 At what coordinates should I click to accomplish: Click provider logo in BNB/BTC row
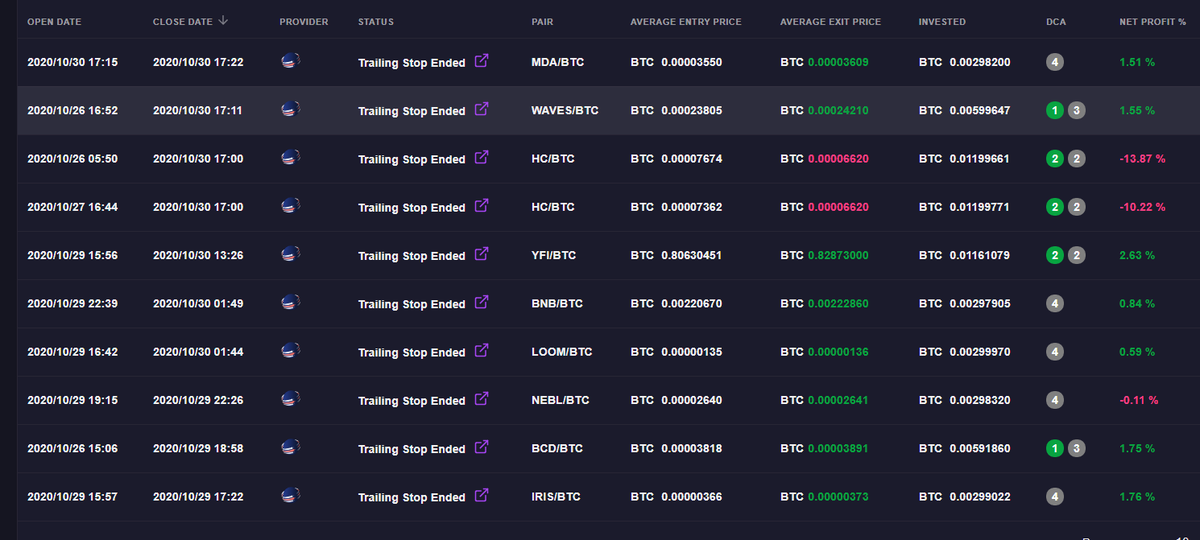pyautogui.click(x=291, y=302)
